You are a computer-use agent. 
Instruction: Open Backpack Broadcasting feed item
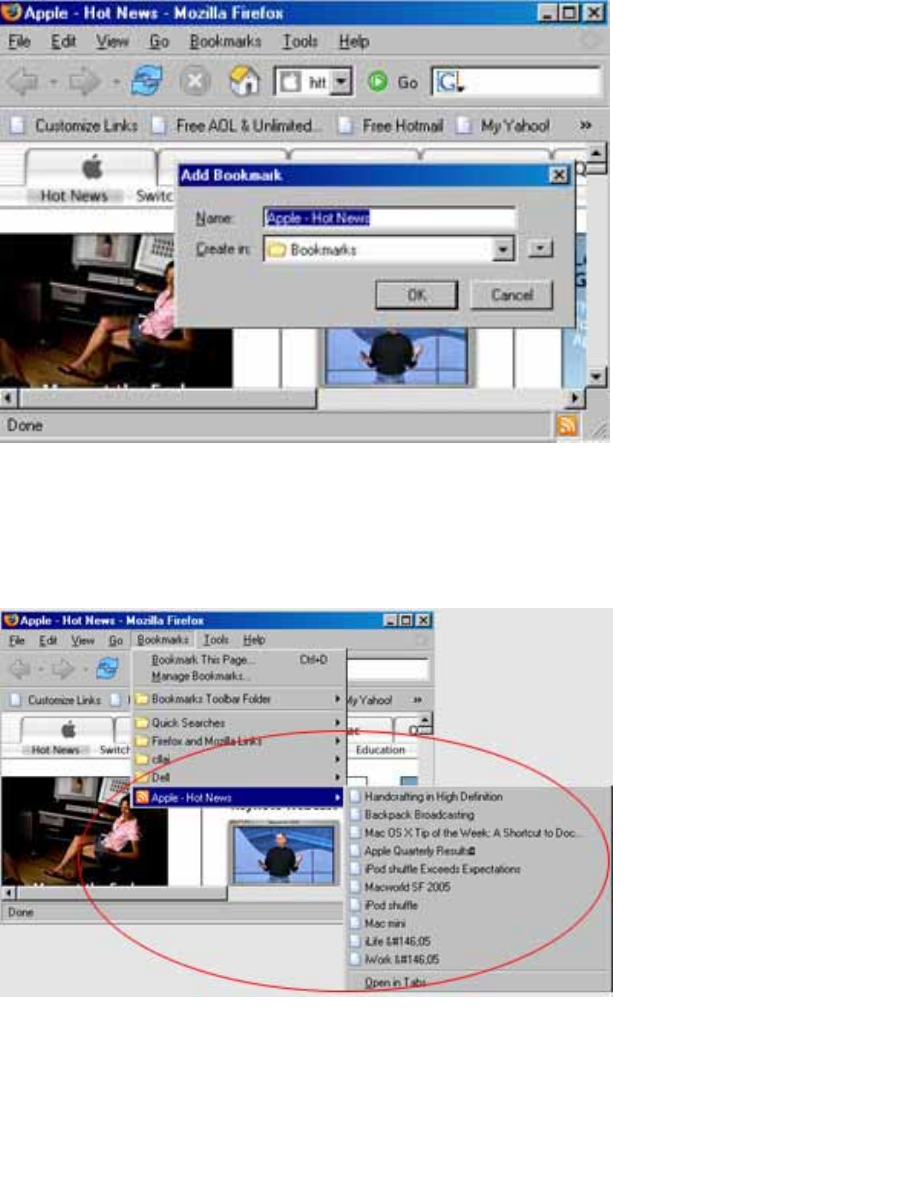(x=419, y=815)
